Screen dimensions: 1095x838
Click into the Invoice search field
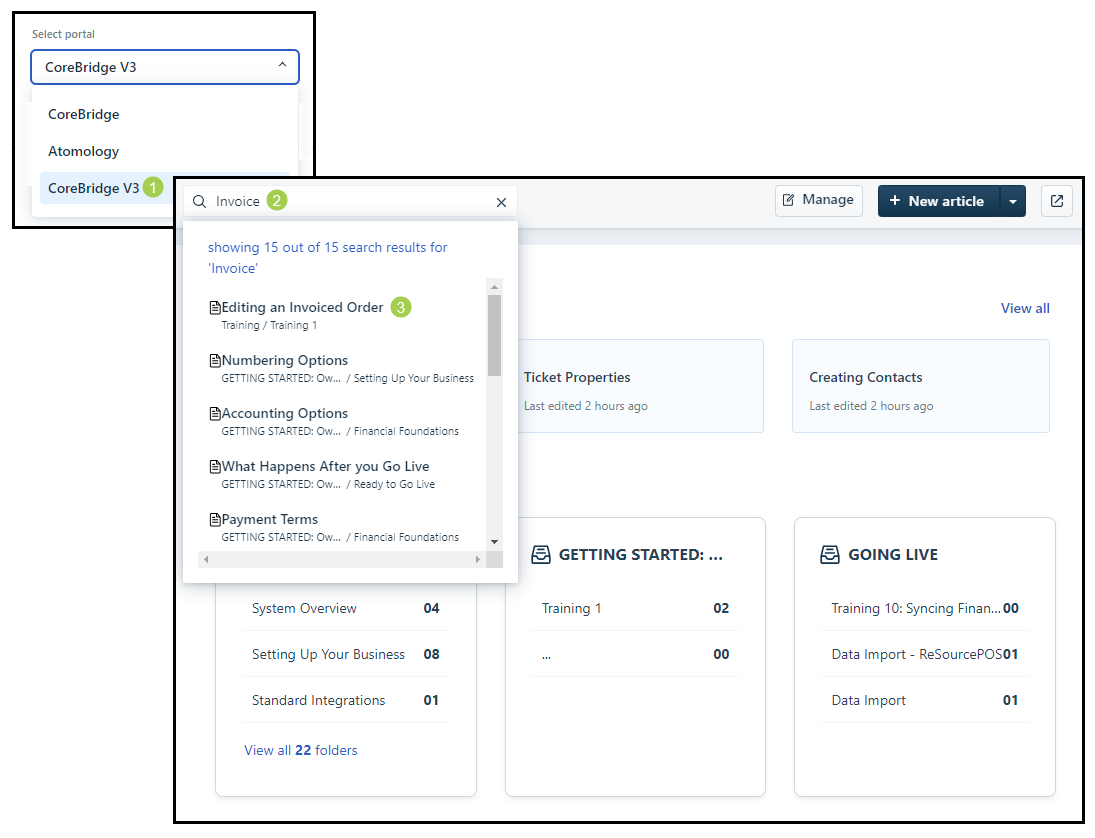click(349, 202)
